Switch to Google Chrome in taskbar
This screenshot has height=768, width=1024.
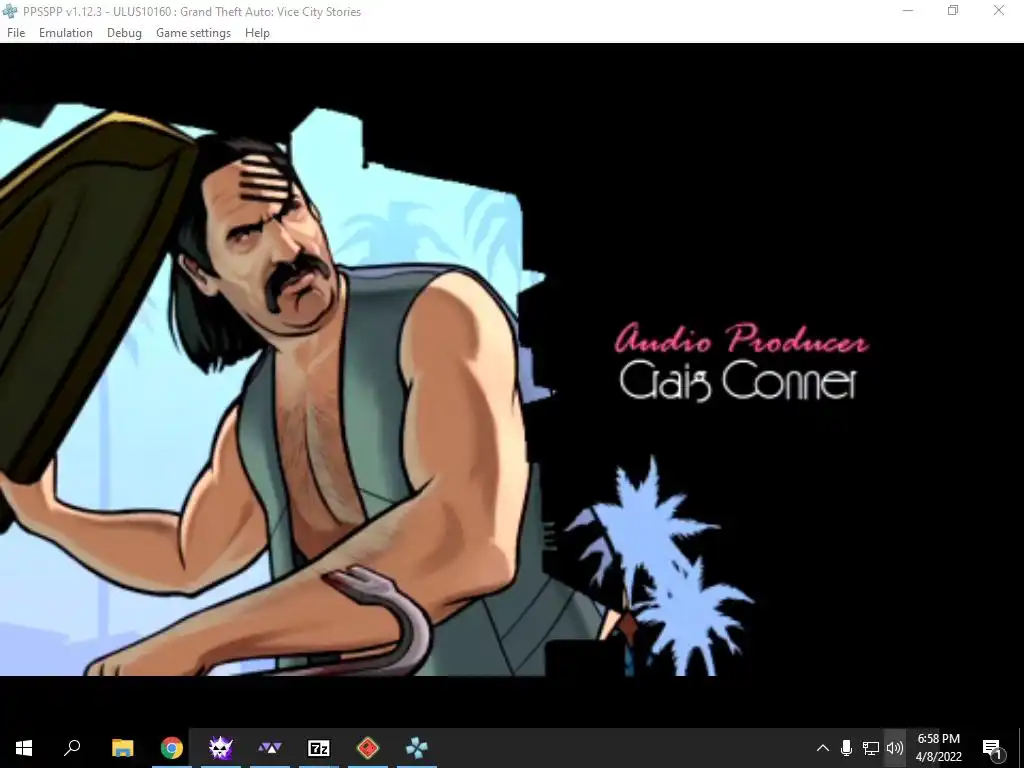(x=171, y=748)
